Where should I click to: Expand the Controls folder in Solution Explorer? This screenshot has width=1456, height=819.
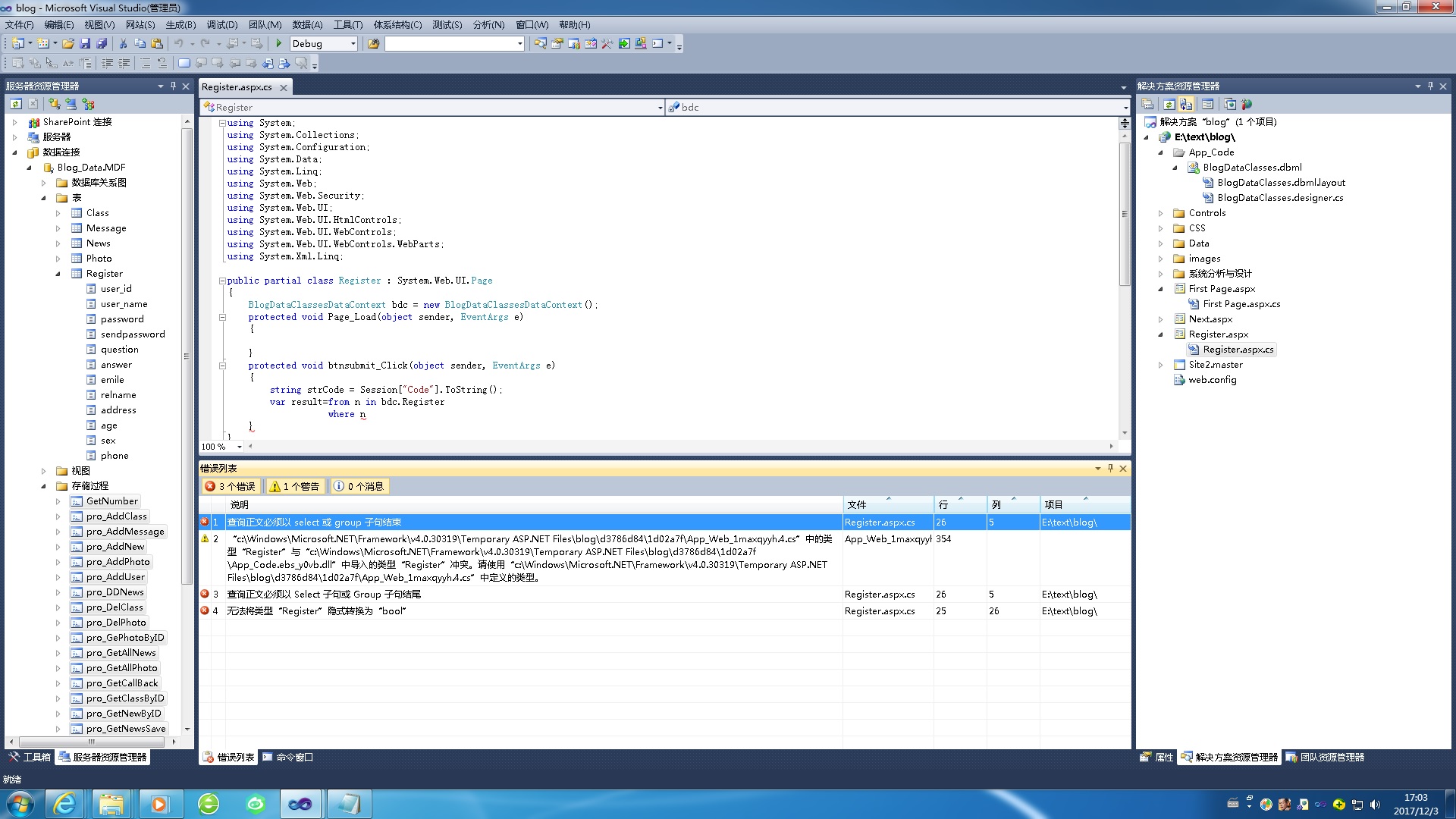1160,213
